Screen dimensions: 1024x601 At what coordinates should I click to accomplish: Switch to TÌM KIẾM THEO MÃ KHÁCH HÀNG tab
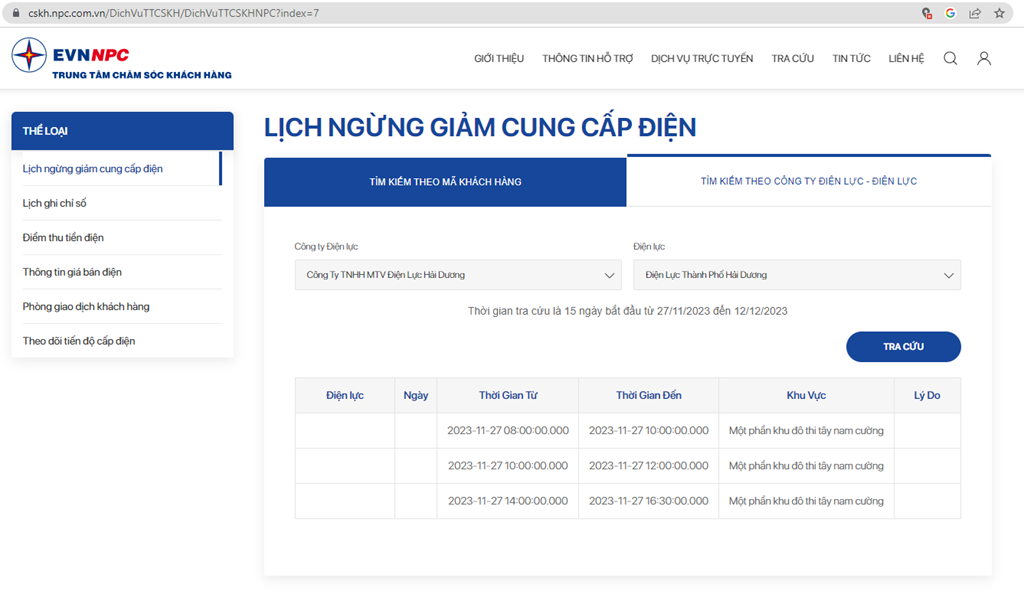tap(445, 182)
